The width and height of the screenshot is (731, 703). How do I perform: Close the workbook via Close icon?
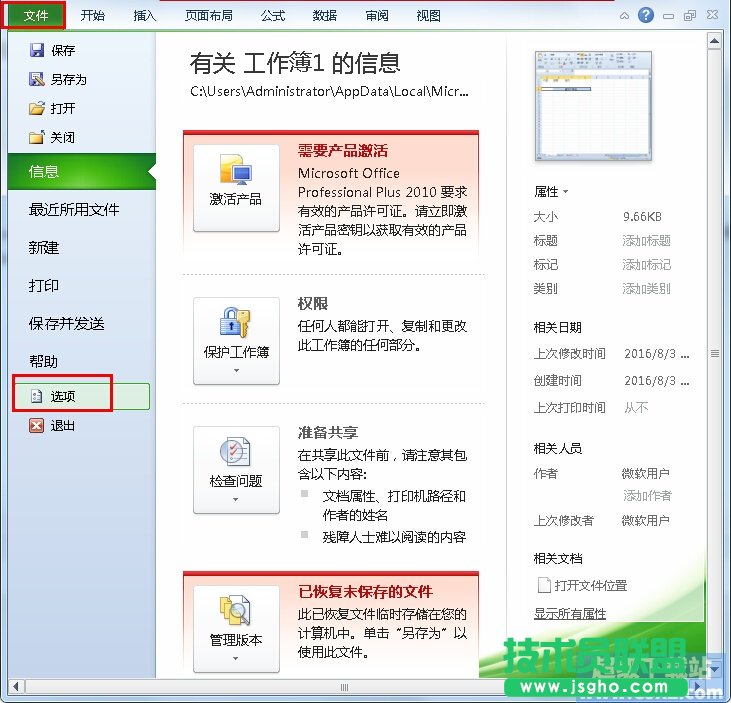37,137
